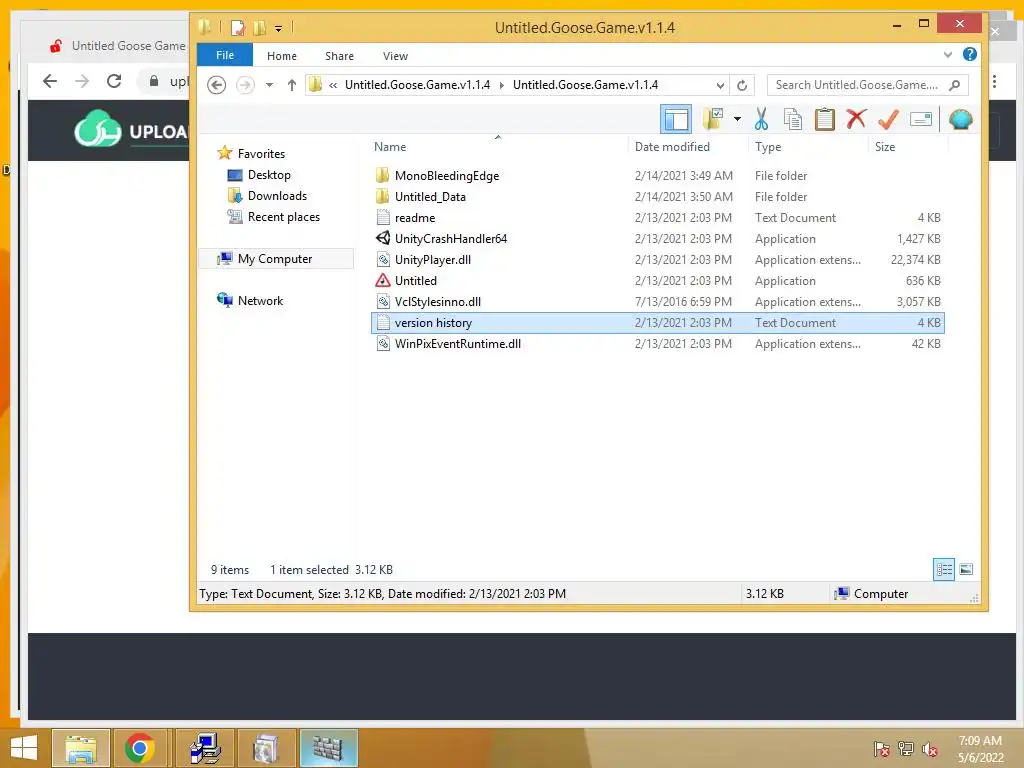Select Network in the navigation pane

(260, 300)
